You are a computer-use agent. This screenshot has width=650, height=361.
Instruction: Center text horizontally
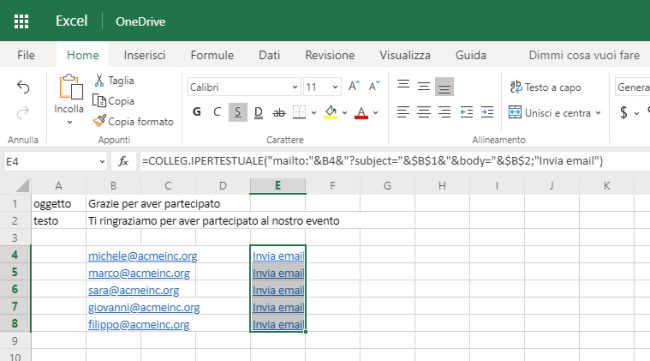[424, 112]
